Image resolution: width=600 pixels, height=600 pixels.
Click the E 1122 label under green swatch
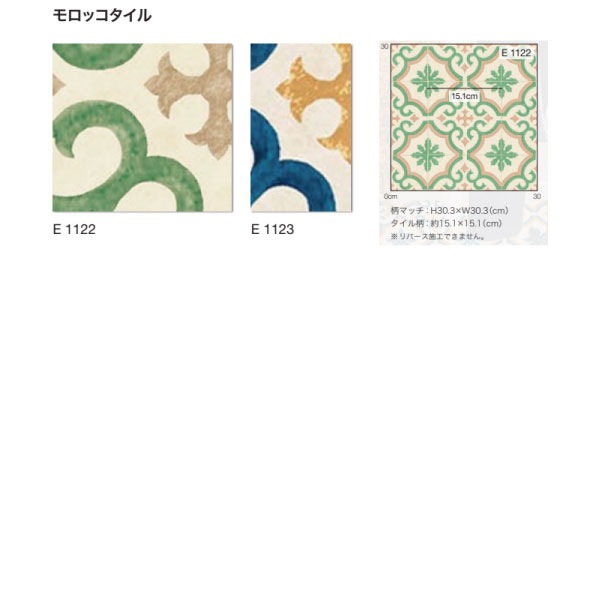(74, 229)
